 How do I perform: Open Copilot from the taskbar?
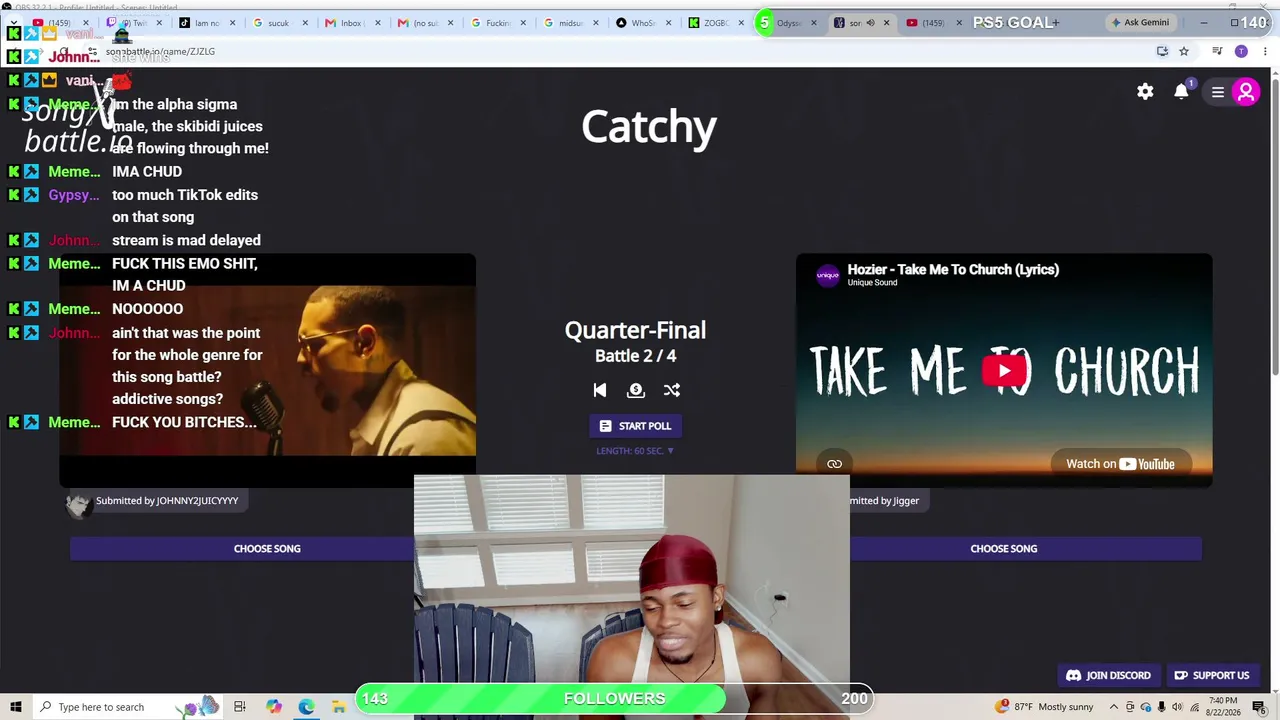point(273,707)
